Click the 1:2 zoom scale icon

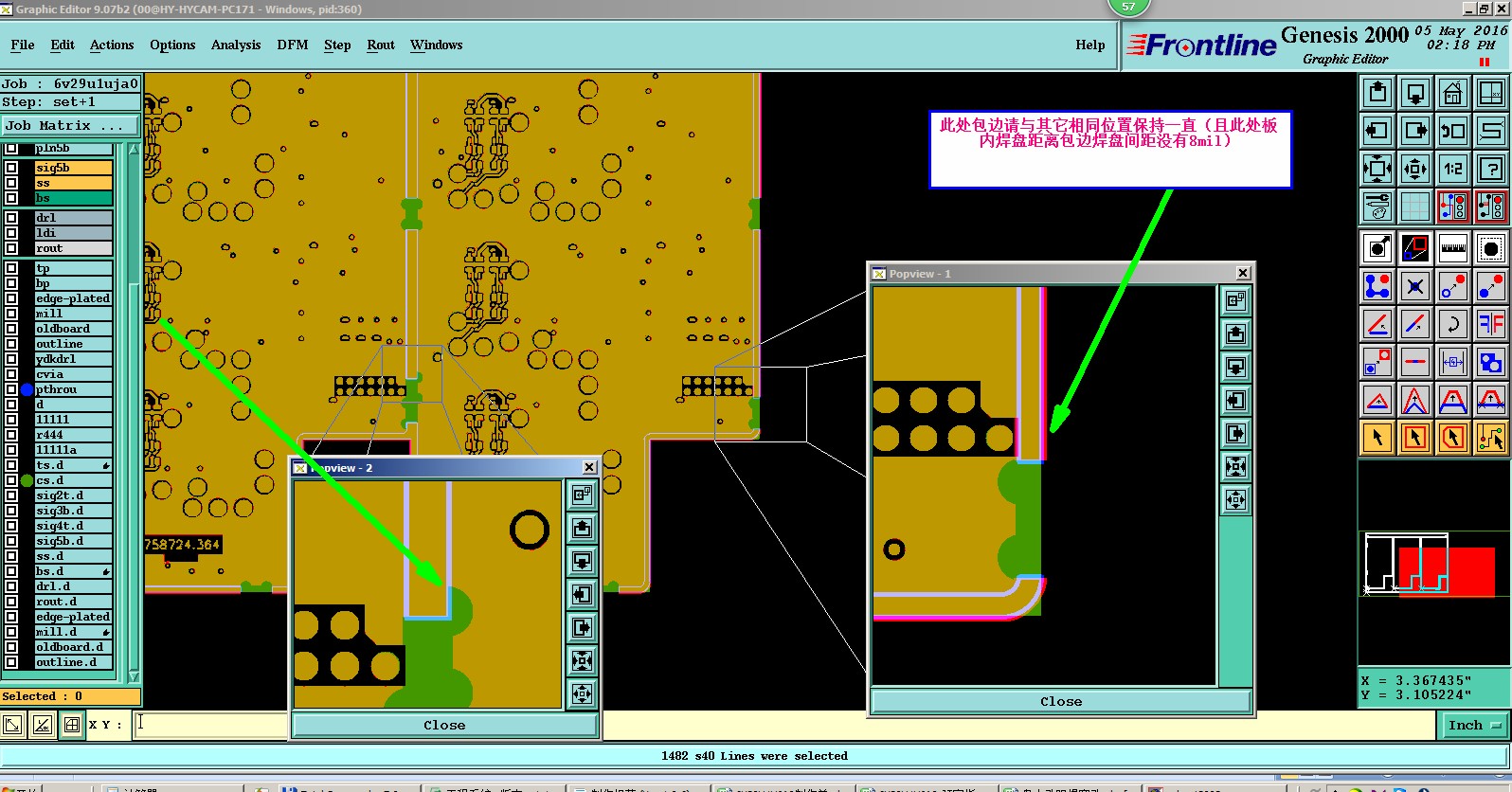1452,169
